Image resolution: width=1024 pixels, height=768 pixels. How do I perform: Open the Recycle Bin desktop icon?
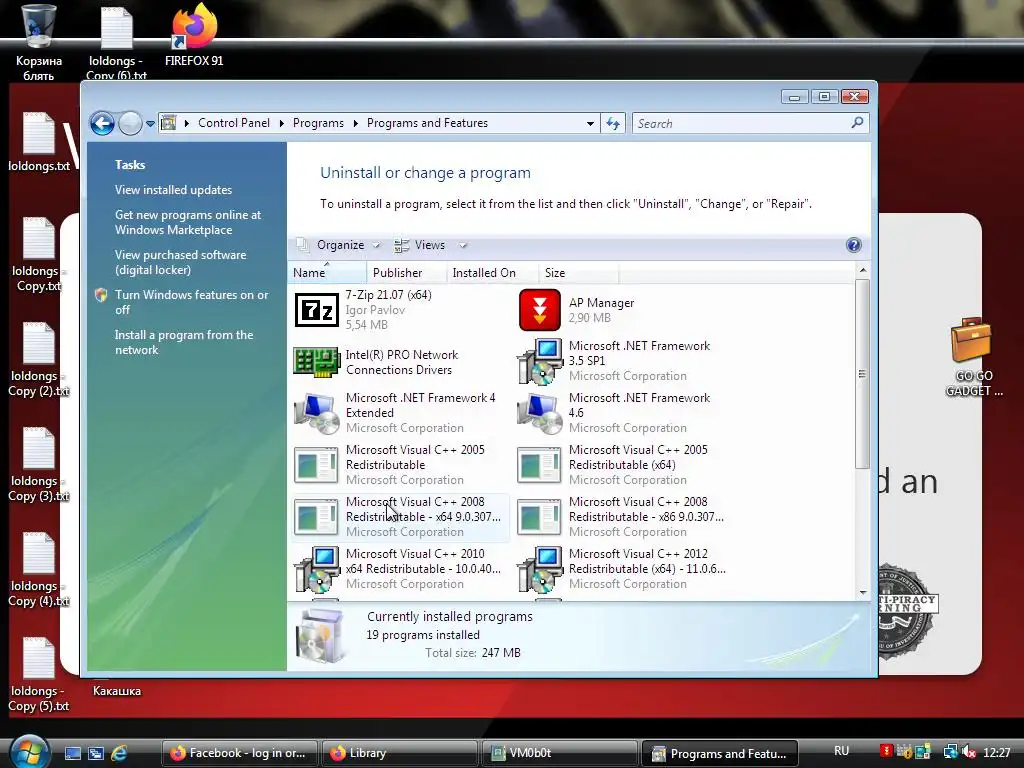click(x=39, y=42)
